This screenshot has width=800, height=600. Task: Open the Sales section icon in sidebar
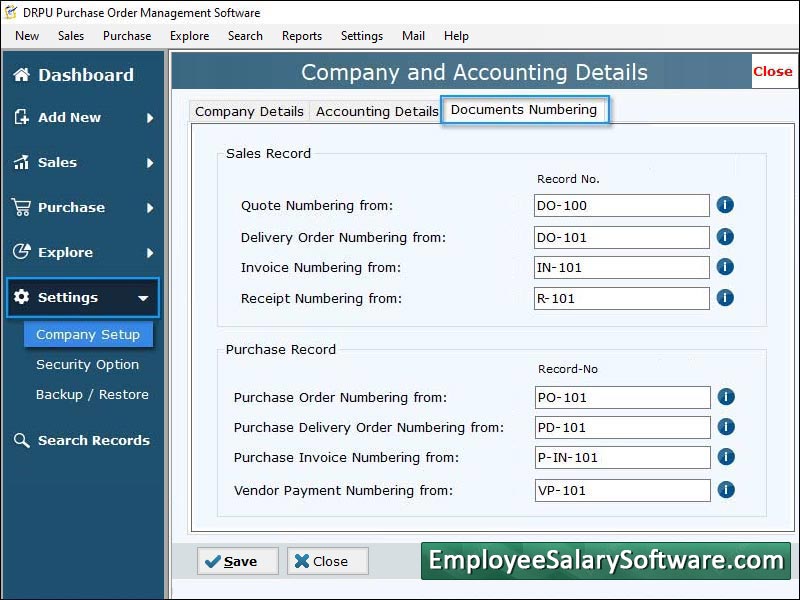[x=22, y=163]
